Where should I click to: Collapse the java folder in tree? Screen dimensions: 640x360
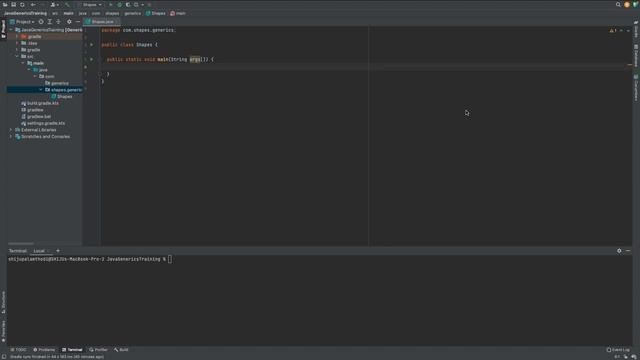pos(29,70)
